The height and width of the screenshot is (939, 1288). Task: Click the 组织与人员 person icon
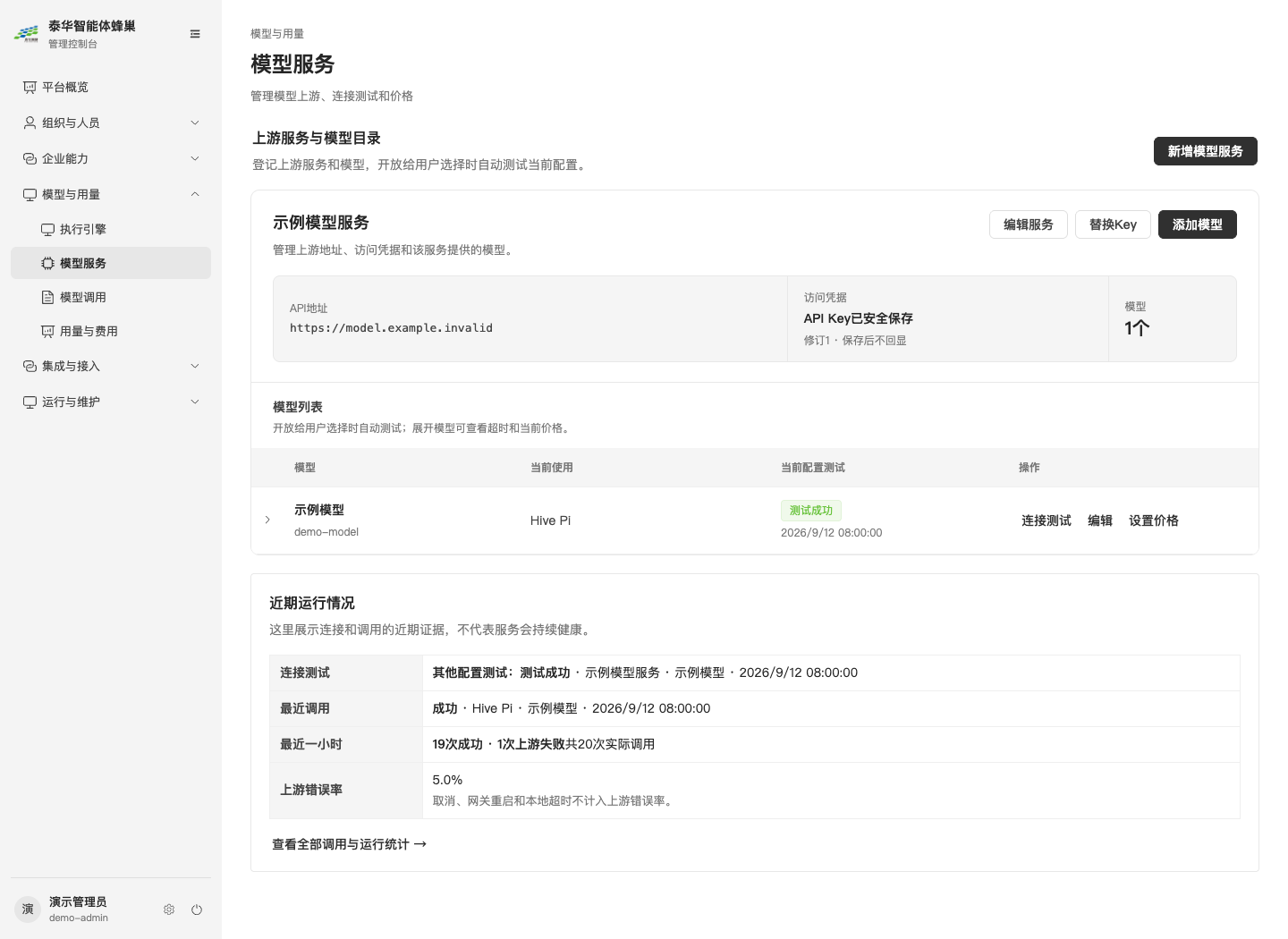(30, 123)
